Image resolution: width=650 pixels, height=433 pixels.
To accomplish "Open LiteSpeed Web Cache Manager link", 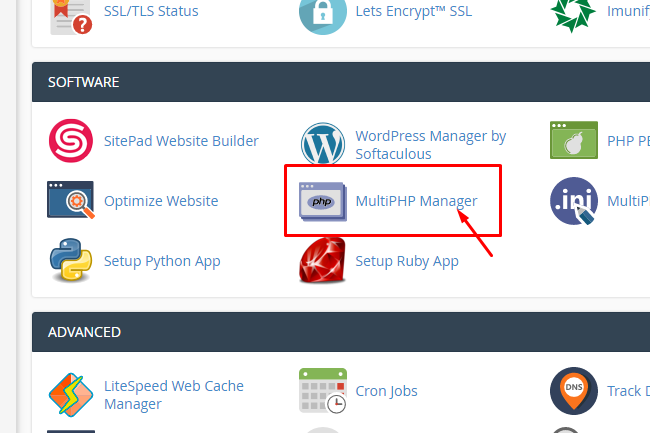I will click(174, 395).
